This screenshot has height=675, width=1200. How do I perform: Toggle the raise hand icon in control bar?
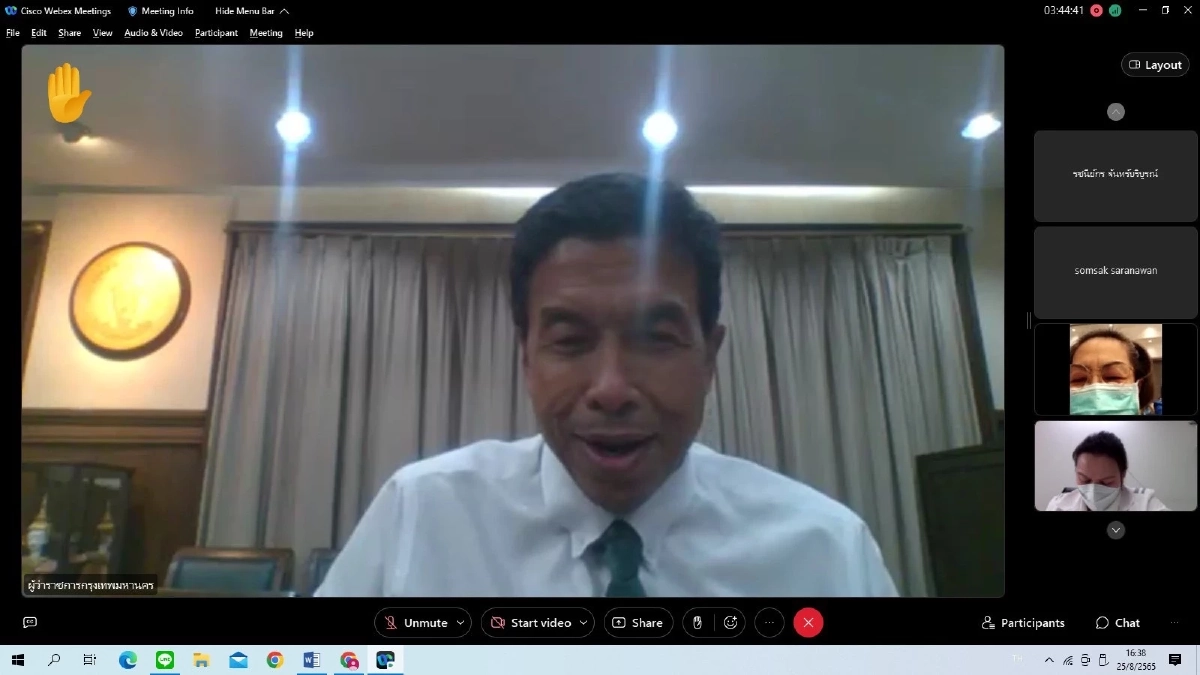click(697, 623)
